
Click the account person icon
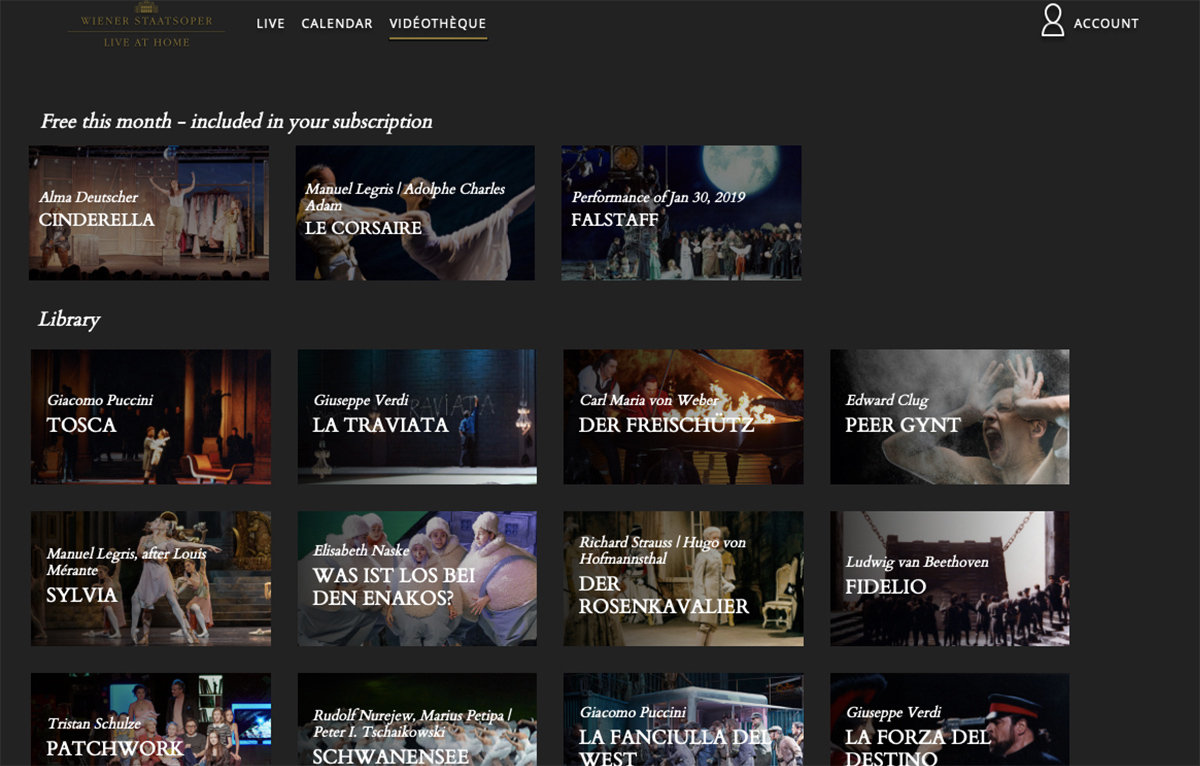(1052, 21)
